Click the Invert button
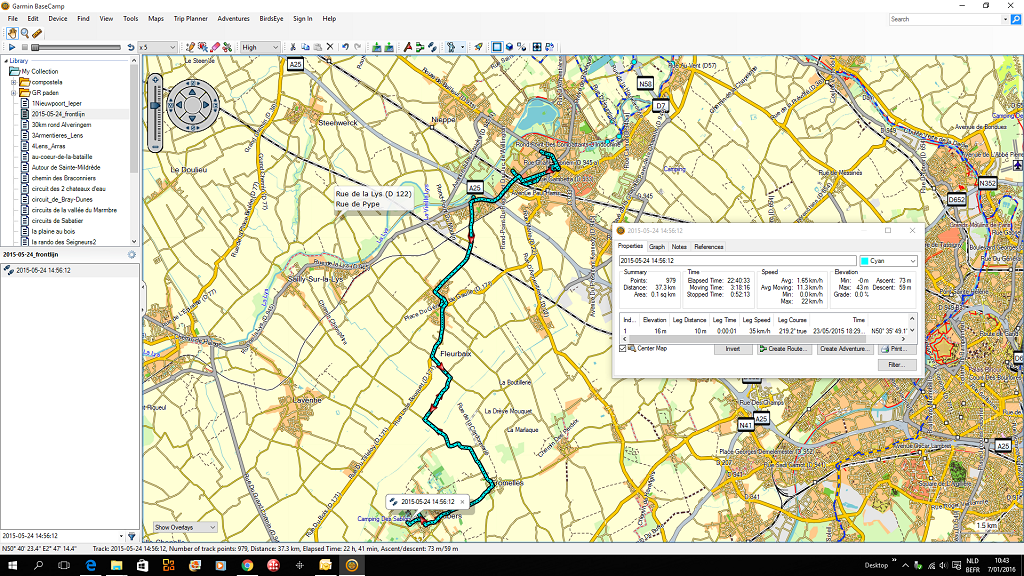 coord(733,349)
